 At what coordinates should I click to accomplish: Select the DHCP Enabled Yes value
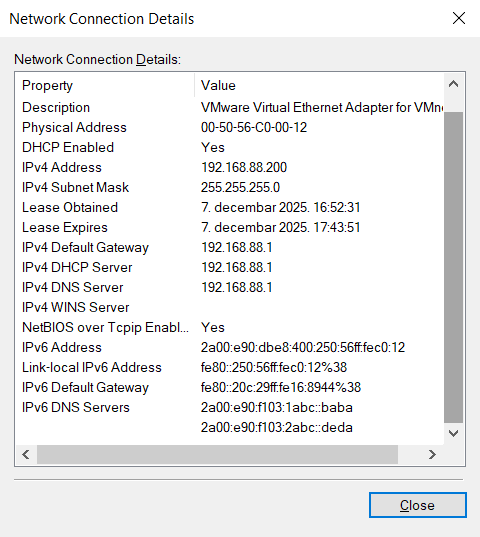[x=213, y=148]
